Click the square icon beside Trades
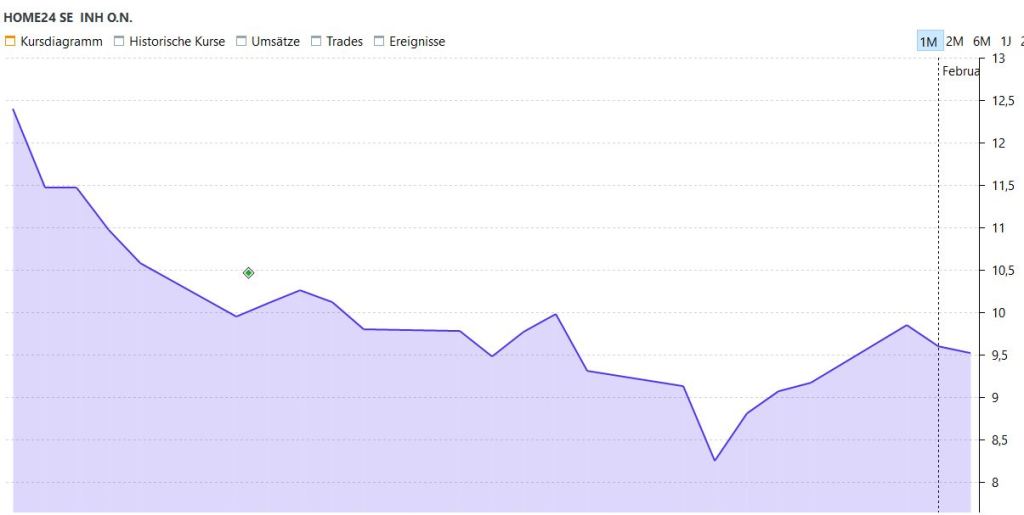This screenshot has width=1024, height=515. click(316, 41)
